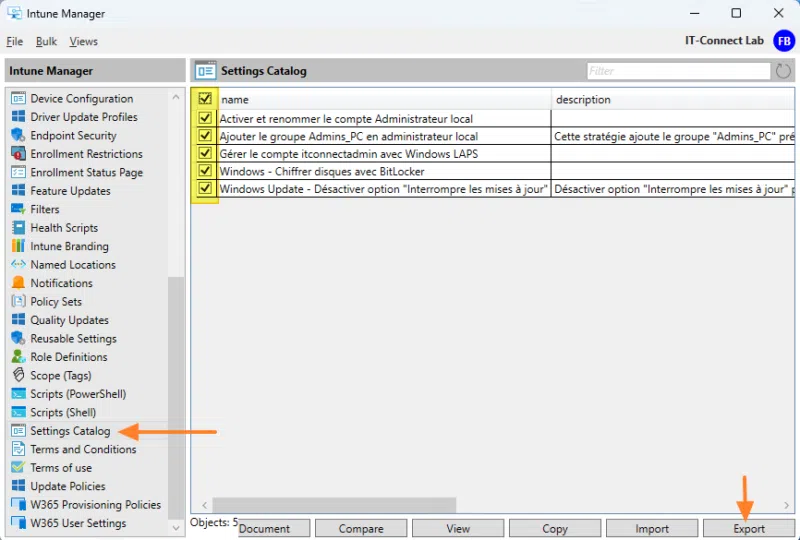Open the Bulk menu
Screen dimensions: 800x540
point(46,42)
